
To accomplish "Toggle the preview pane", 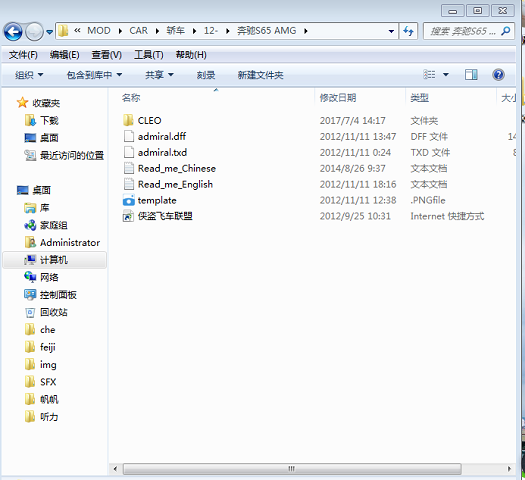I will [471, 75].
